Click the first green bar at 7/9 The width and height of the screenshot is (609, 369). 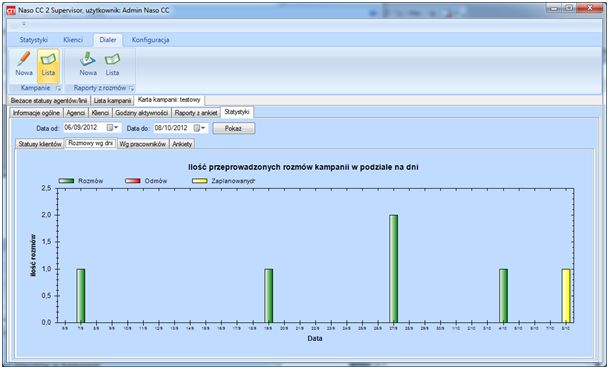[80, 296]
